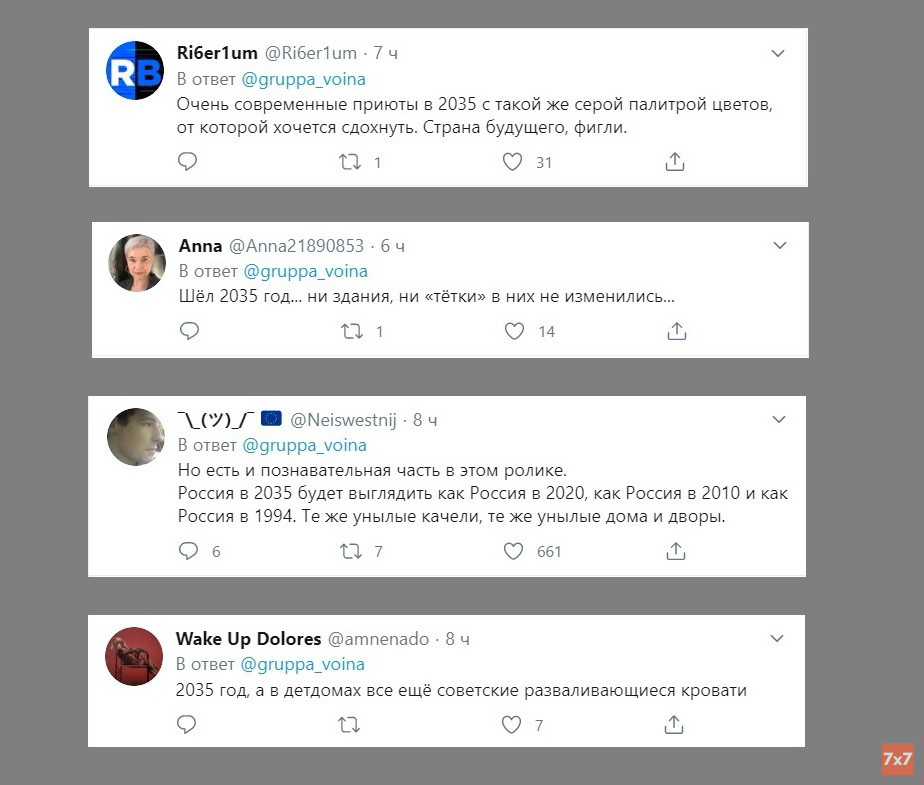Open @gruppa_voina link in Ri6er1um's reply
Image resolution: width=924 pixels, height=785 pixels.
[x=303, y=79]
